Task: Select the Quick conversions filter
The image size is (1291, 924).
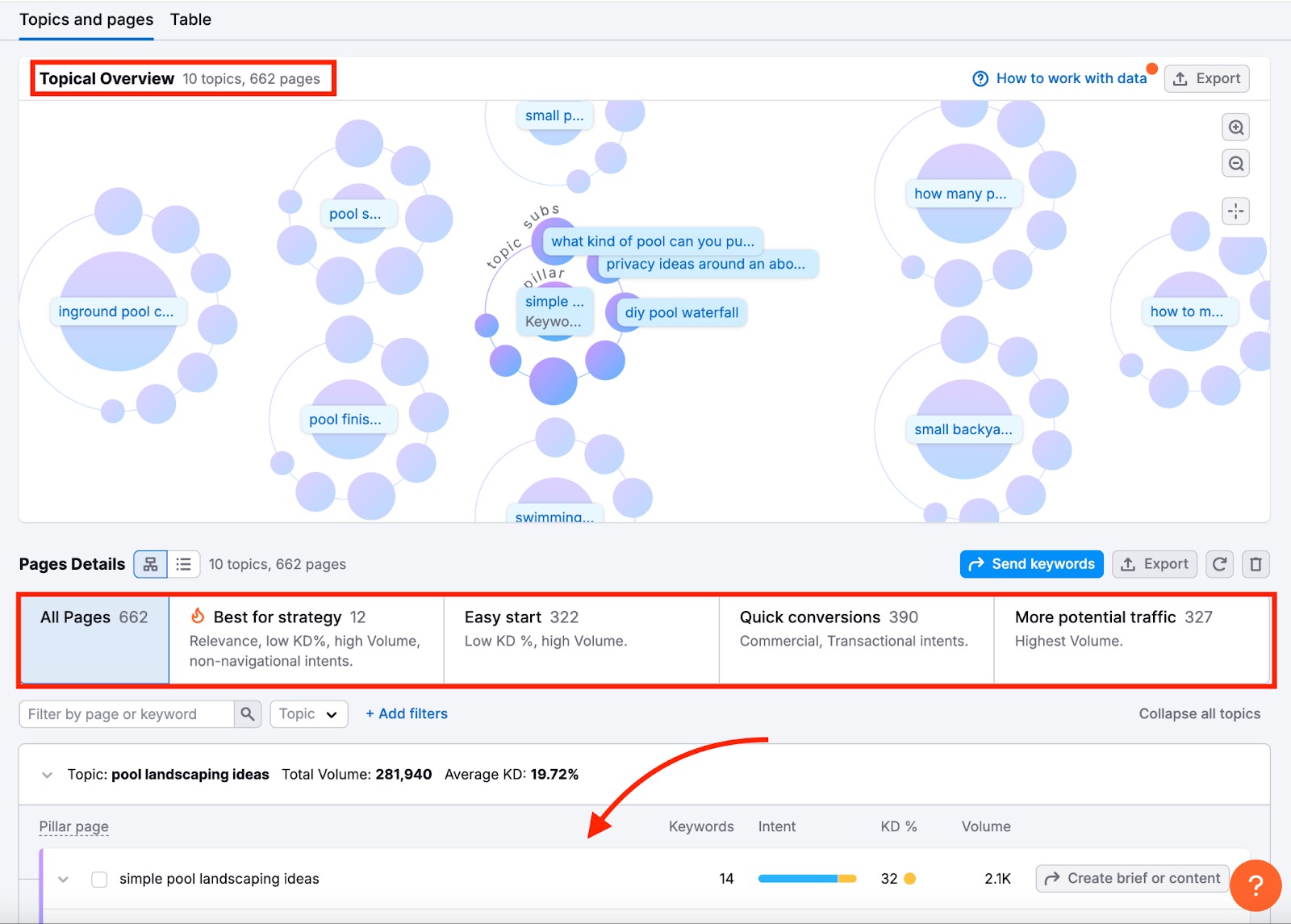Action: [x=856, y=640]
